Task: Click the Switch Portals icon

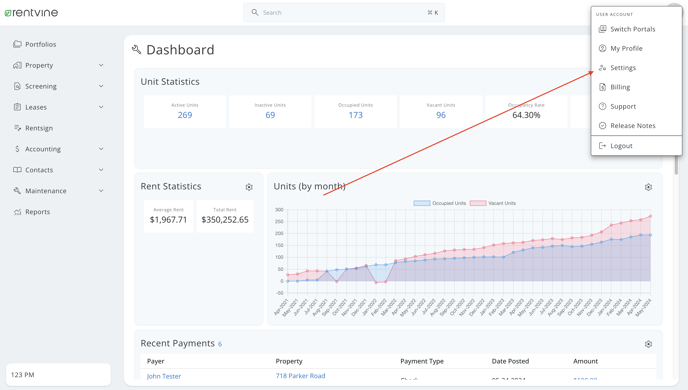Action: (x=602, y=29)
